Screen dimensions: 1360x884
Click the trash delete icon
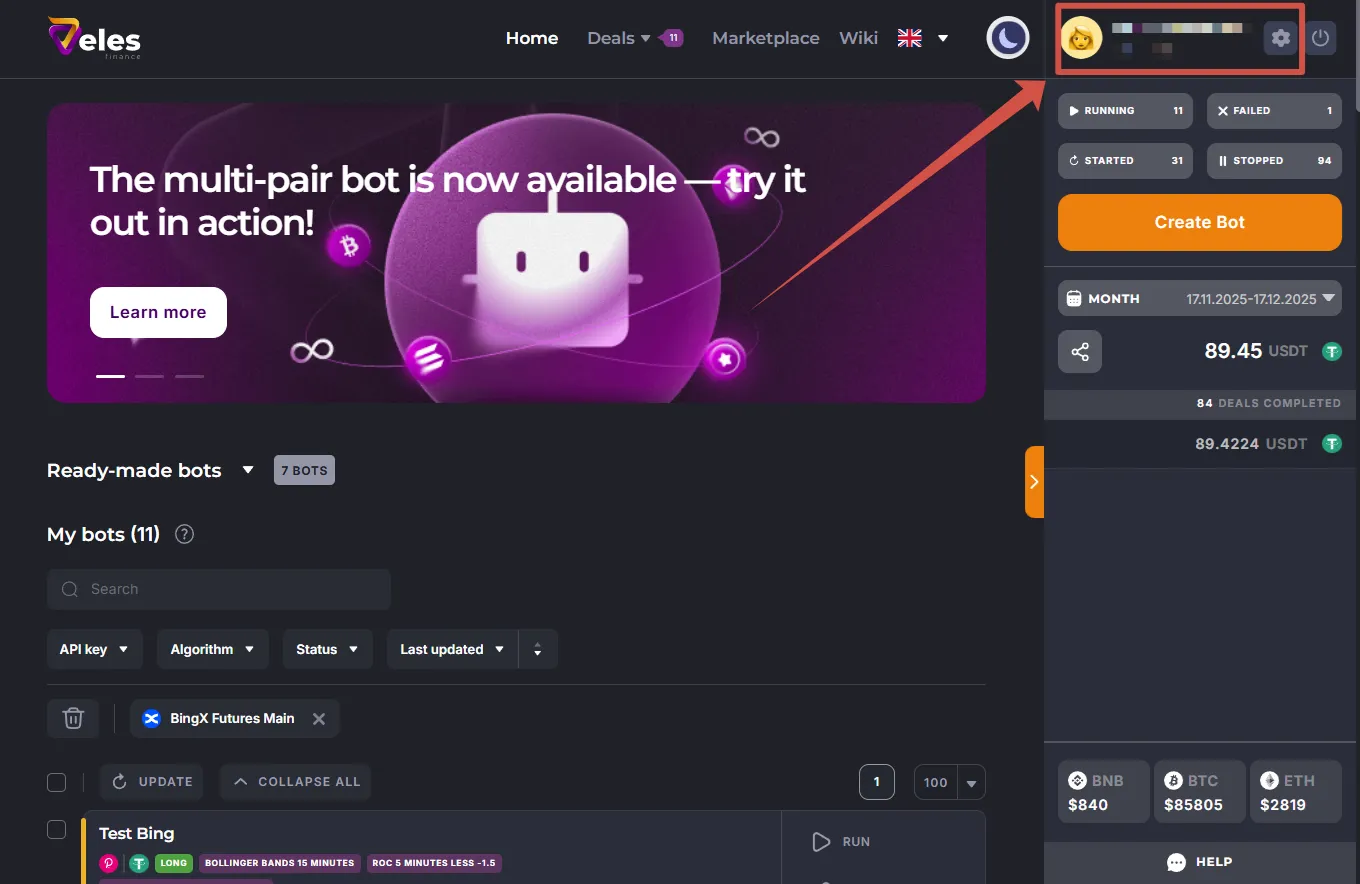73,718
